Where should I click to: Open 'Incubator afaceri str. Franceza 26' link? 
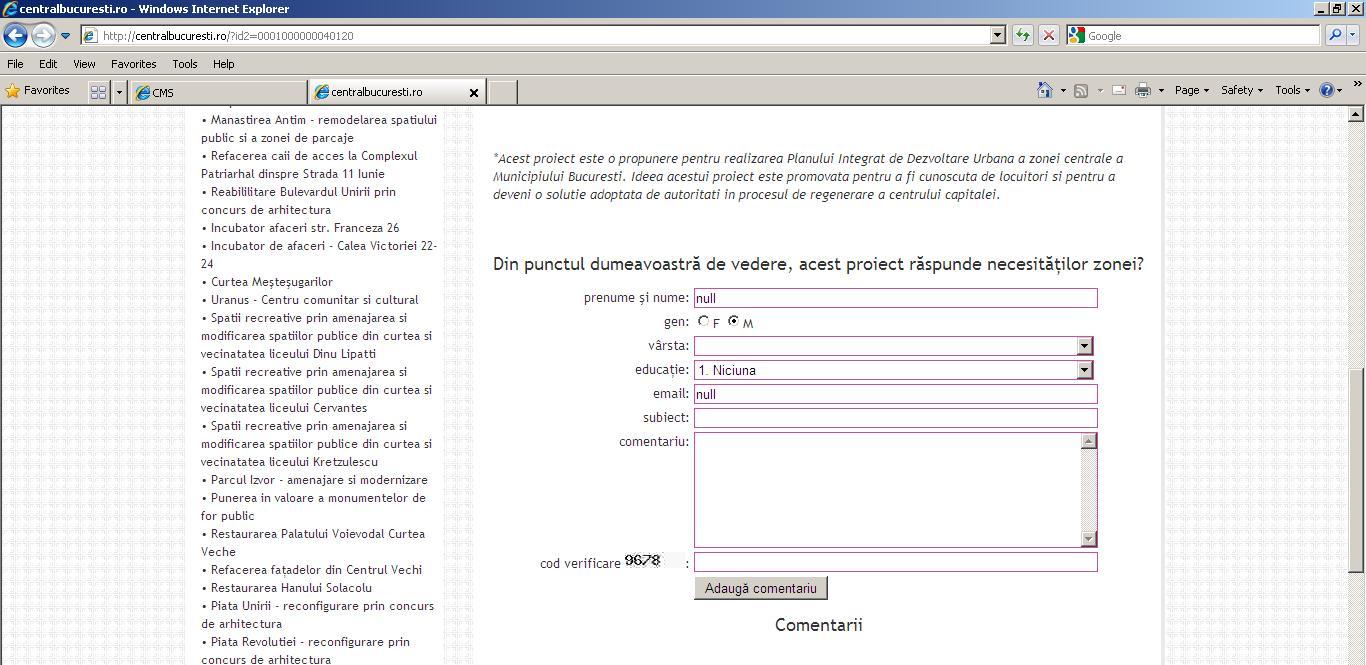[x=305, y=228]
